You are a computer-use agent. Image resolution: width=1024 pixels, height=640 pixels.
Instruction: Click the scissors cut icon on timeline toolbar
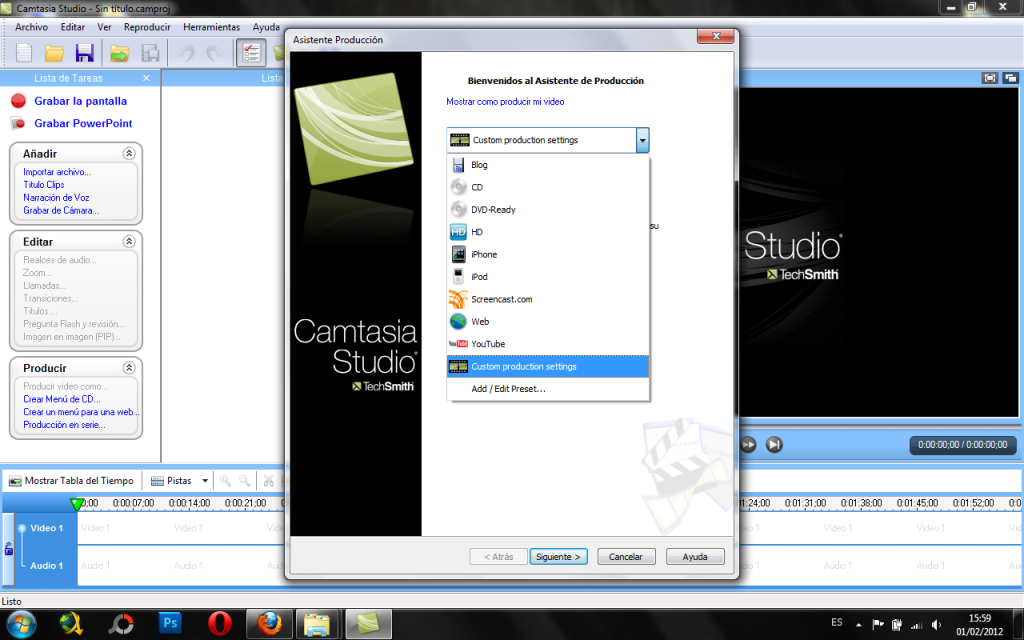(x=268, y=481)
